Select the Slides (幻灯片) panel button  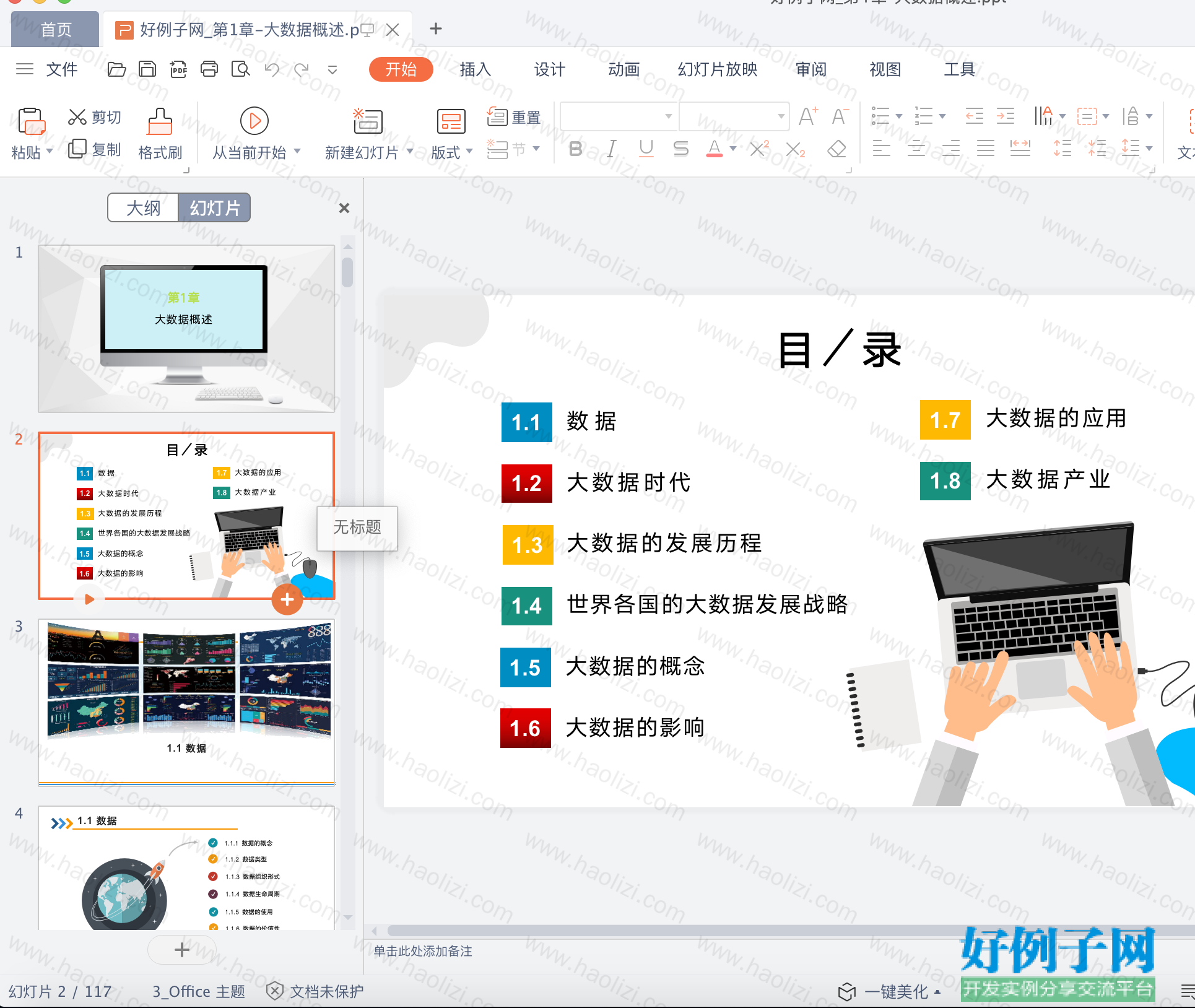pyautogui.click(x=214, y=207)
